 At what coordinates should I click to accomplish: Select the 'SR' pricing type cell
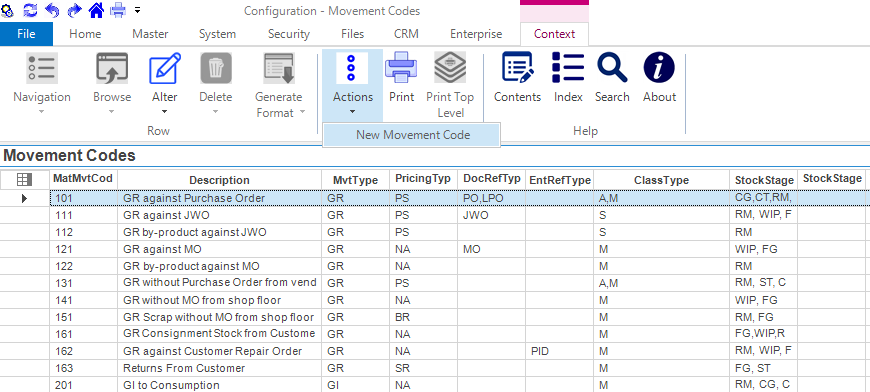coord(423,368)
